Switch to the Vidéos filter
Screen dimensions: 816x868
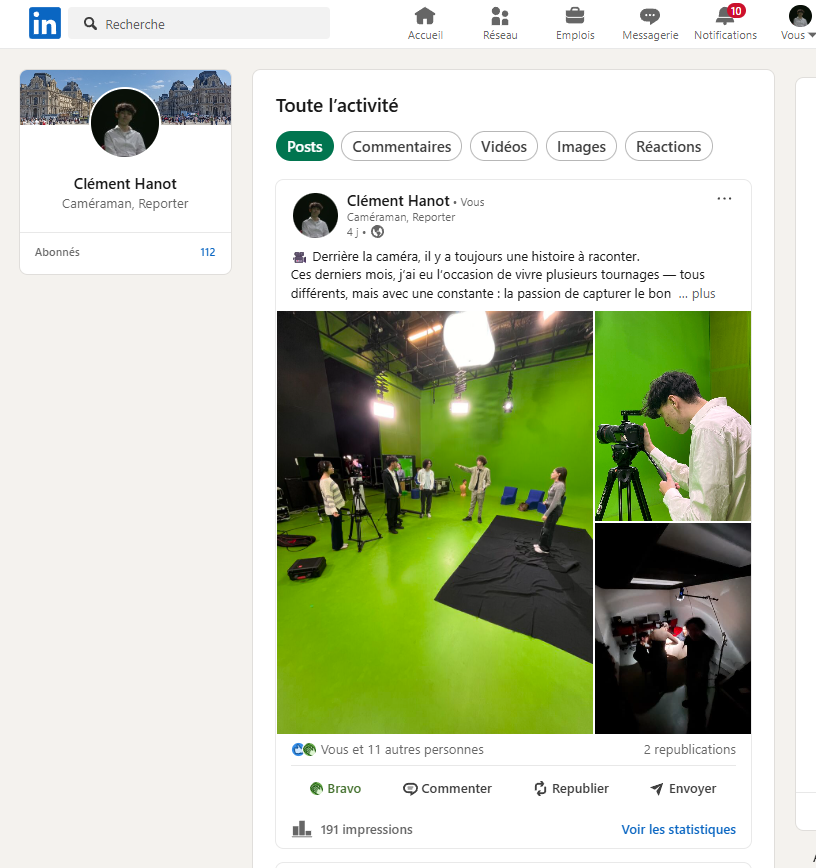point(504,146)
